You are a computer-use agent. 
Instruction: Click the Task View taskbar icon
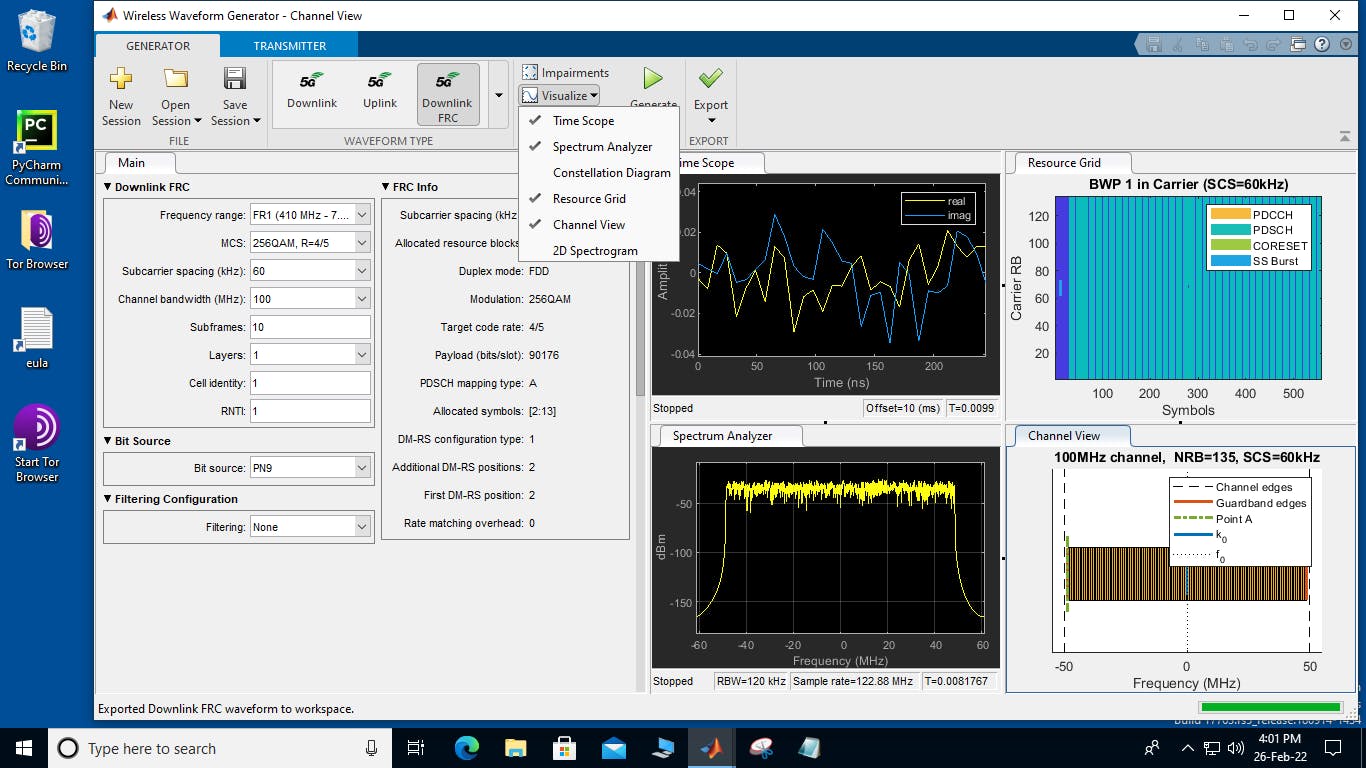point(417,748)
